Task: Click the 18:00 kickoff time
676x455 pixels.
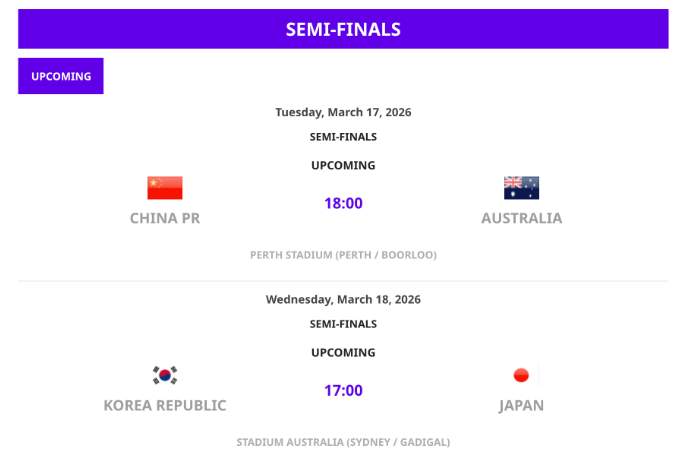Action: [x=343, y=203]
